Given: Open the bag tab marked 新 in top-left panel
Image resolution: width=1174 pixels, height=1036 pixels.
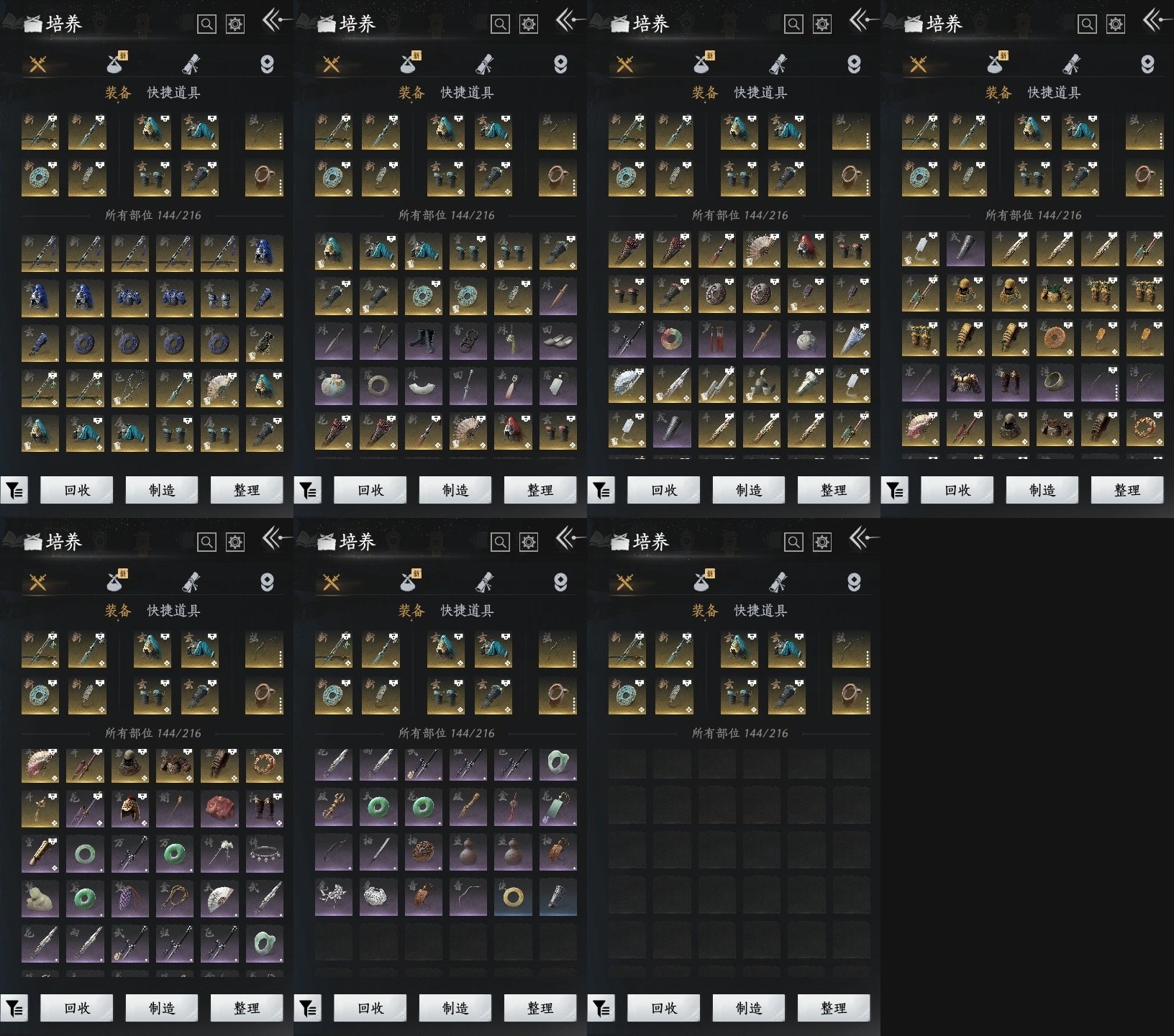Looking at the screenshot, I should click(x=117, y=63).
